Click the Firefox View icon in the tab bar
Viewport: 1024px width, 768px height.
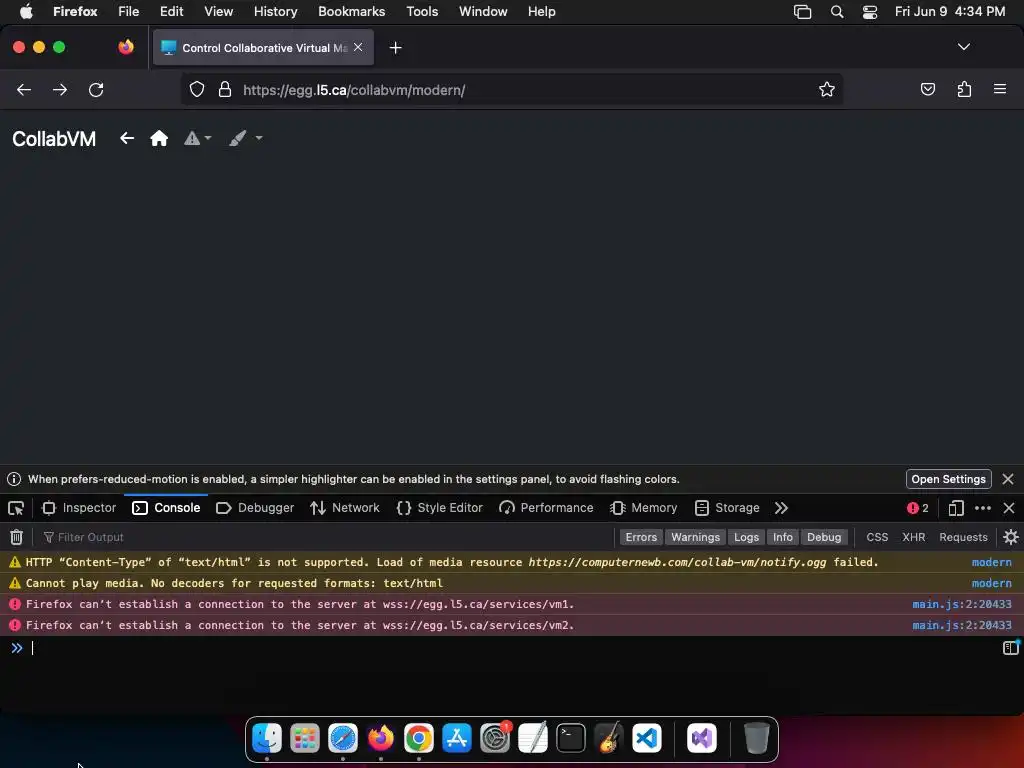[126, 47]
